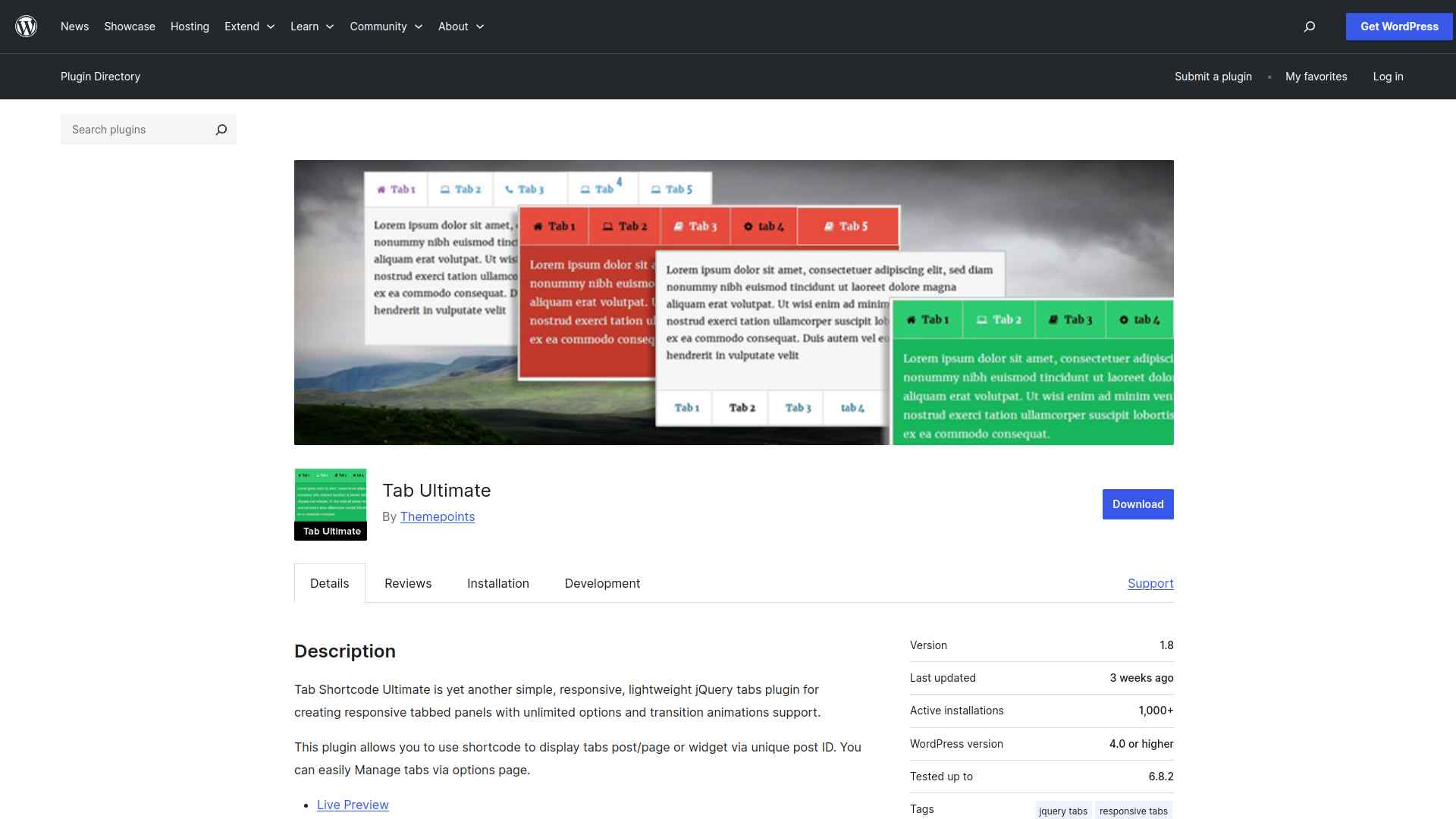Click the plugin banner image
The image size is (1456, 819).
733,302
